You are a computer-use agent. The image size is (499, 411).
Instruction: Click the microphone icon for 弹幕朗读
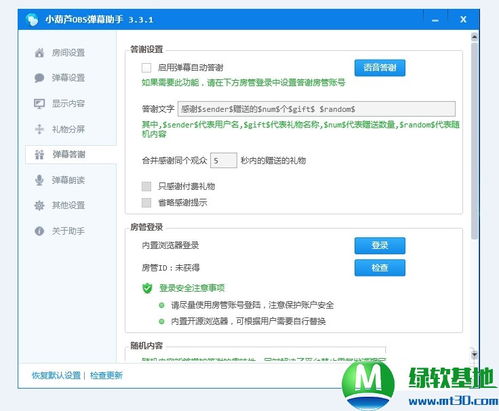[39, 180]
